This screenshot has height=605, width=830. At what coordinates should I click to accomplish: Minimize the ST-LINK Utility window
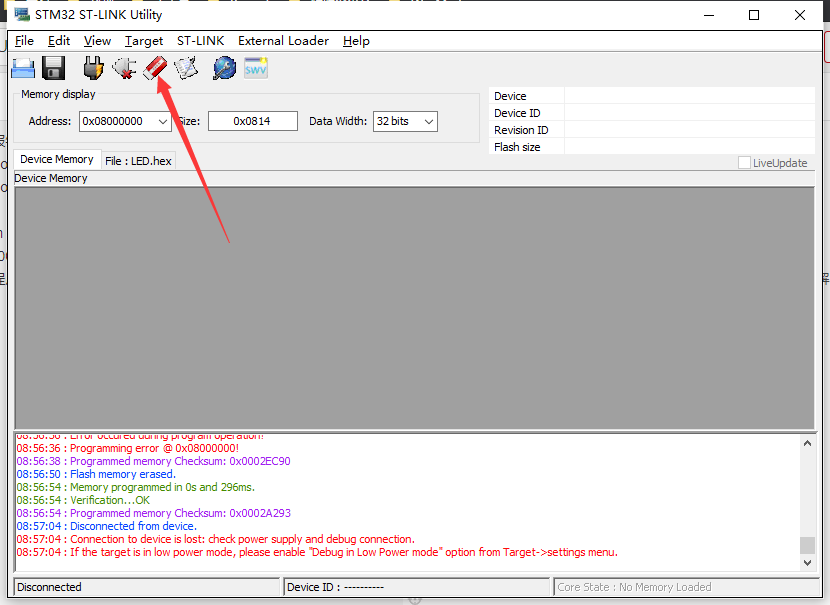[x=709, y=15]
